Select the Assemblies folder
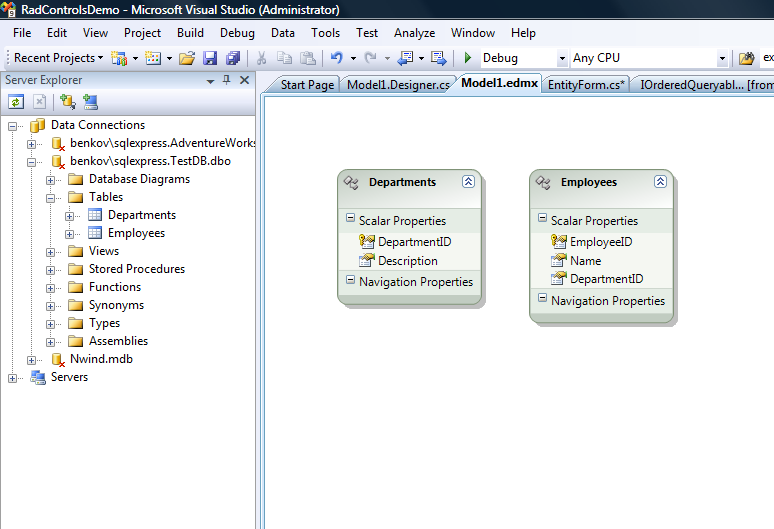 click(118, 341)
